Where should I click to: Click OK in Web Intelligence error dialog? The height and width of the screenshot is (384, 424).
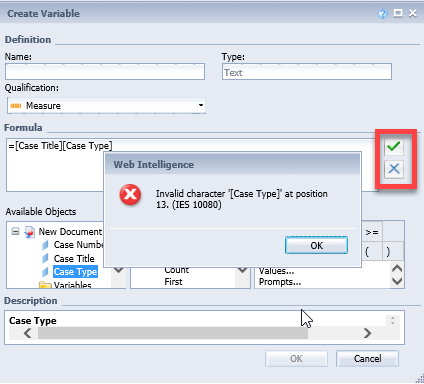click(x=316, y=245)
